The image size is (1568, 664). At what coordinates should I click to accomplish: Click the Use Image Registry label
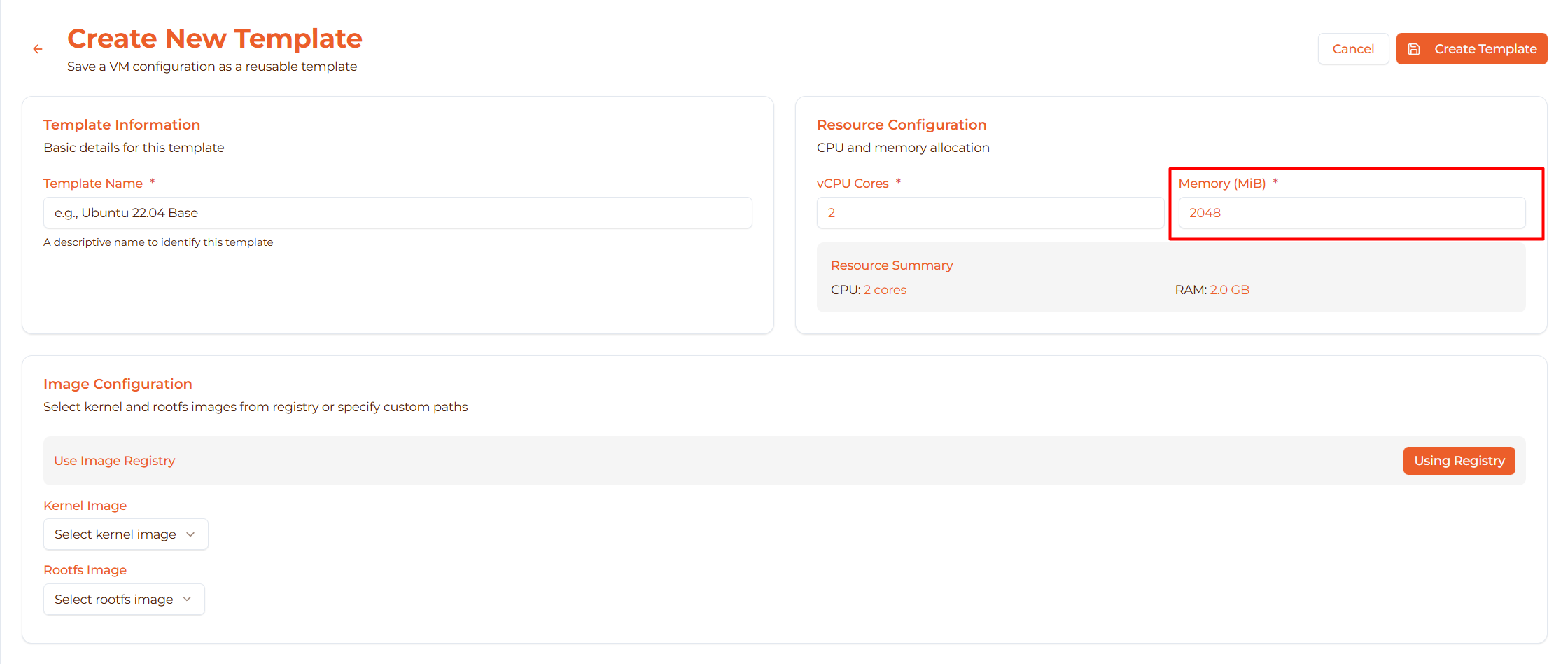[115, 461]
